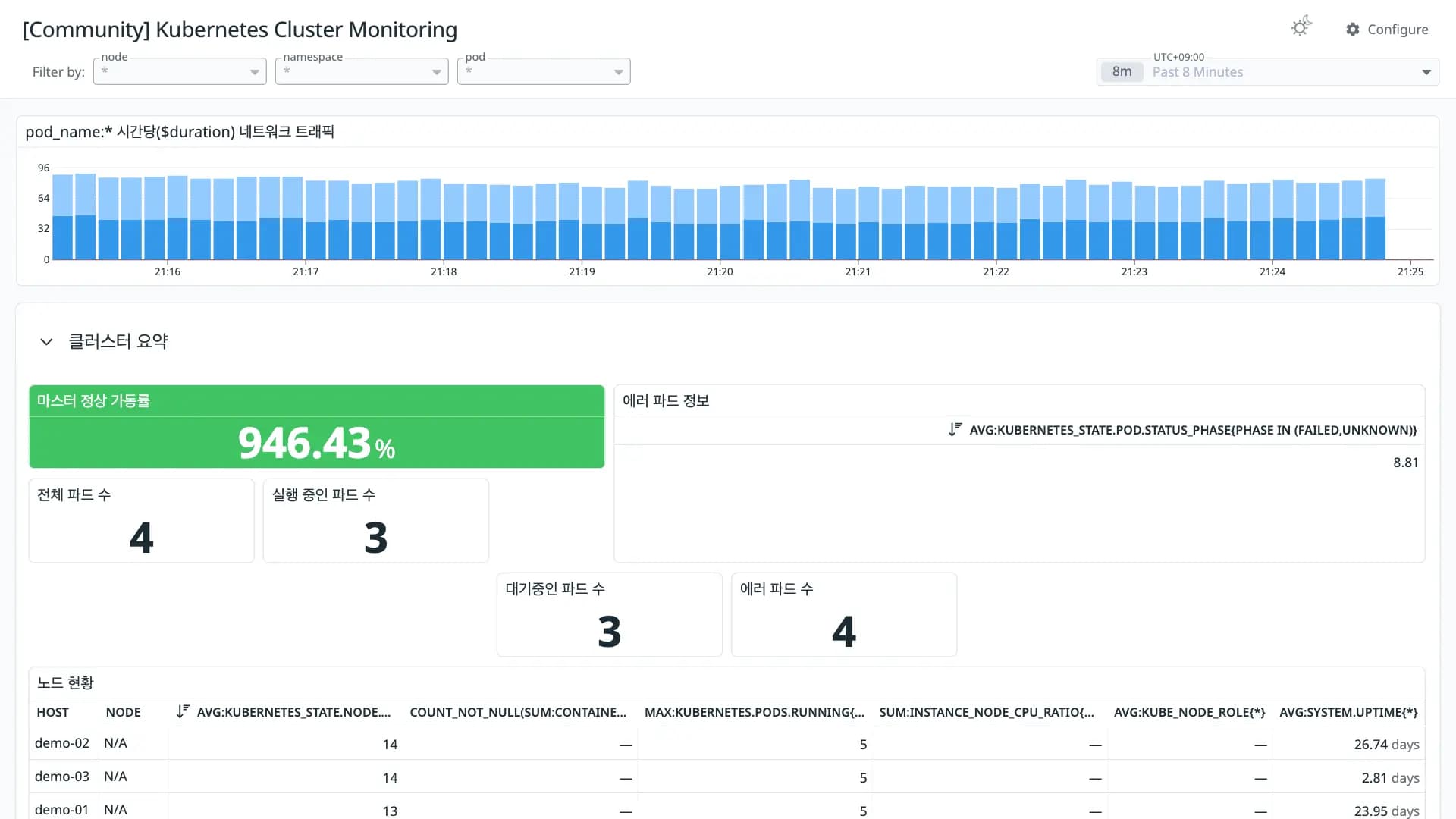
Task: Open the pod filter dropdown
Action: tap(544, 71)
